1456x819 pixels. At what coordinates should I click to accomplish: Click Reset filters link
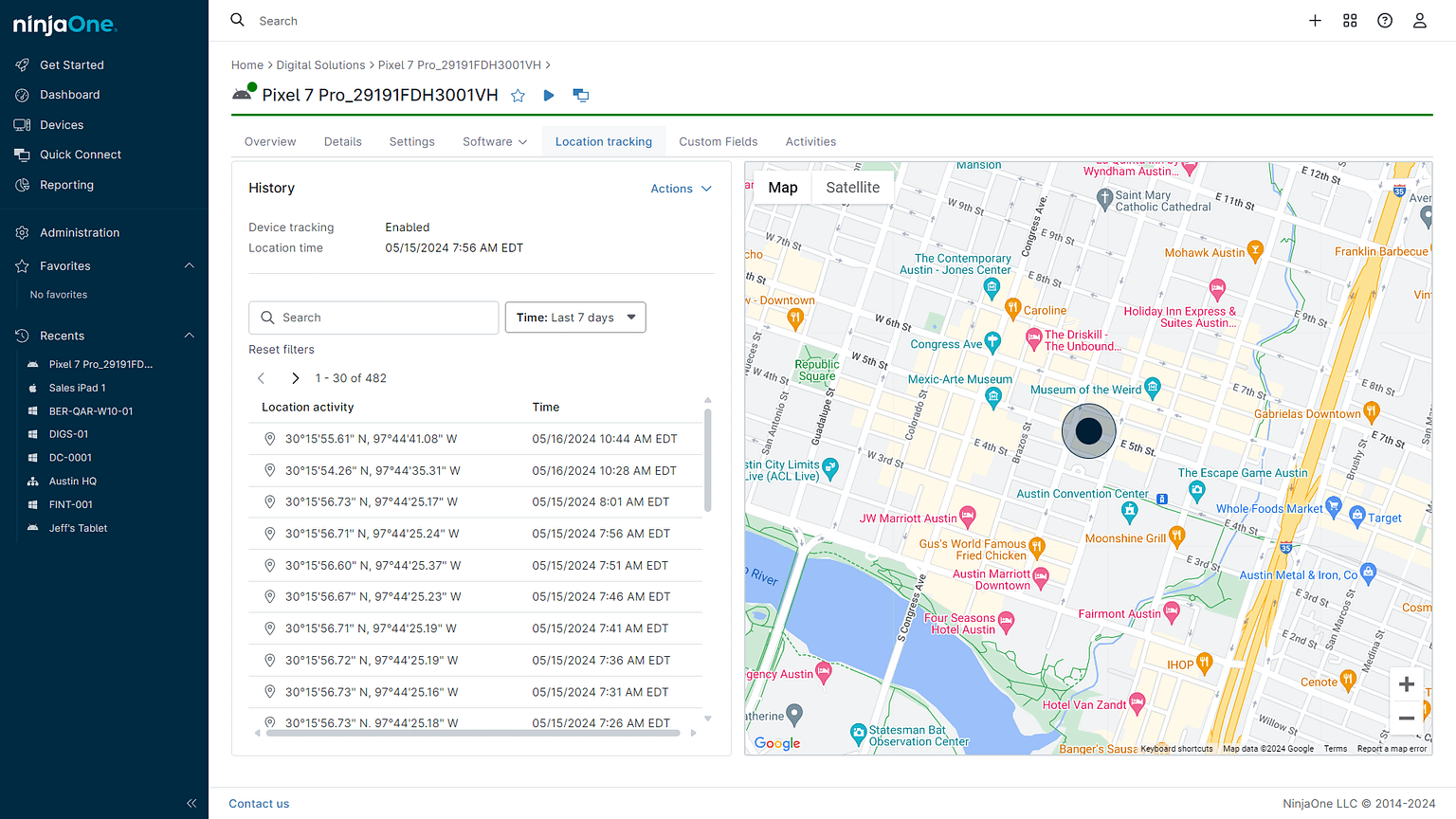click(282, 350)
